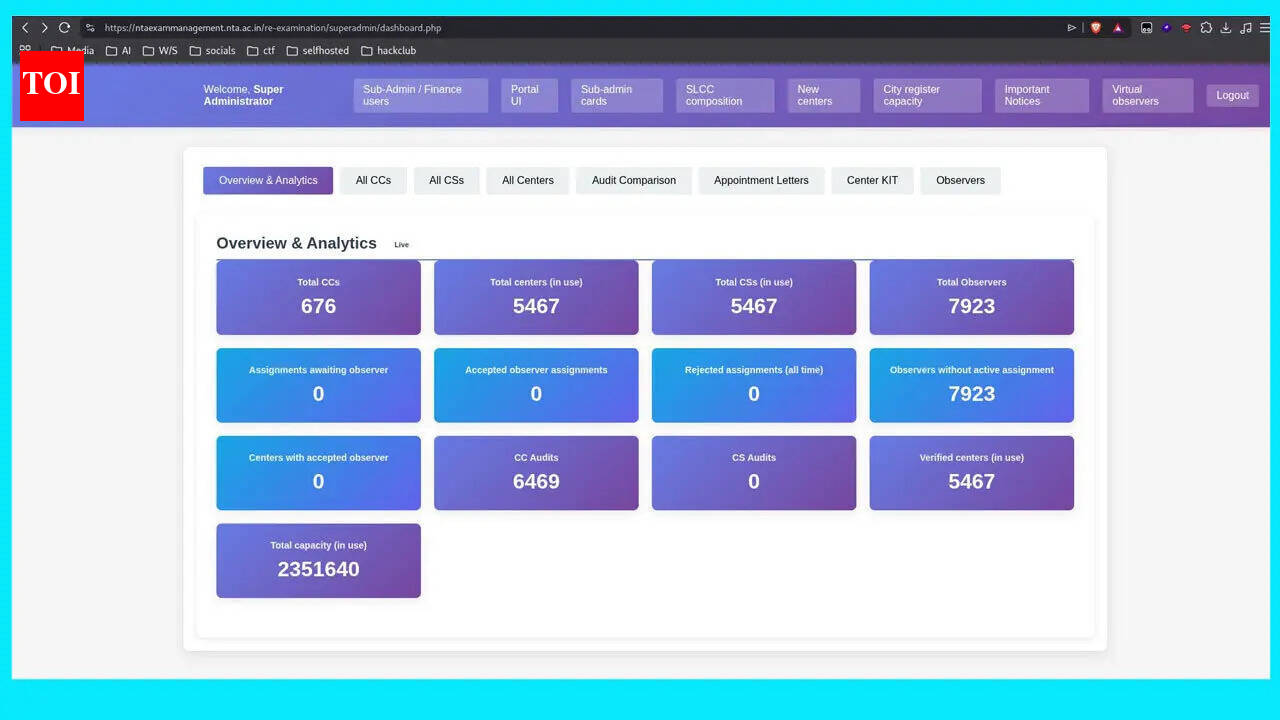
Task: Select the Overview & Analytics tab
Action: (x=268, y=180)
